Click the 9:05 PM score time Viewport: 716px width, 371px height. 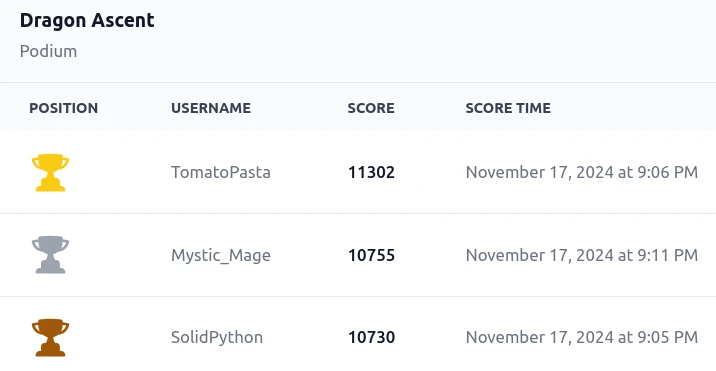pos(582,337)
